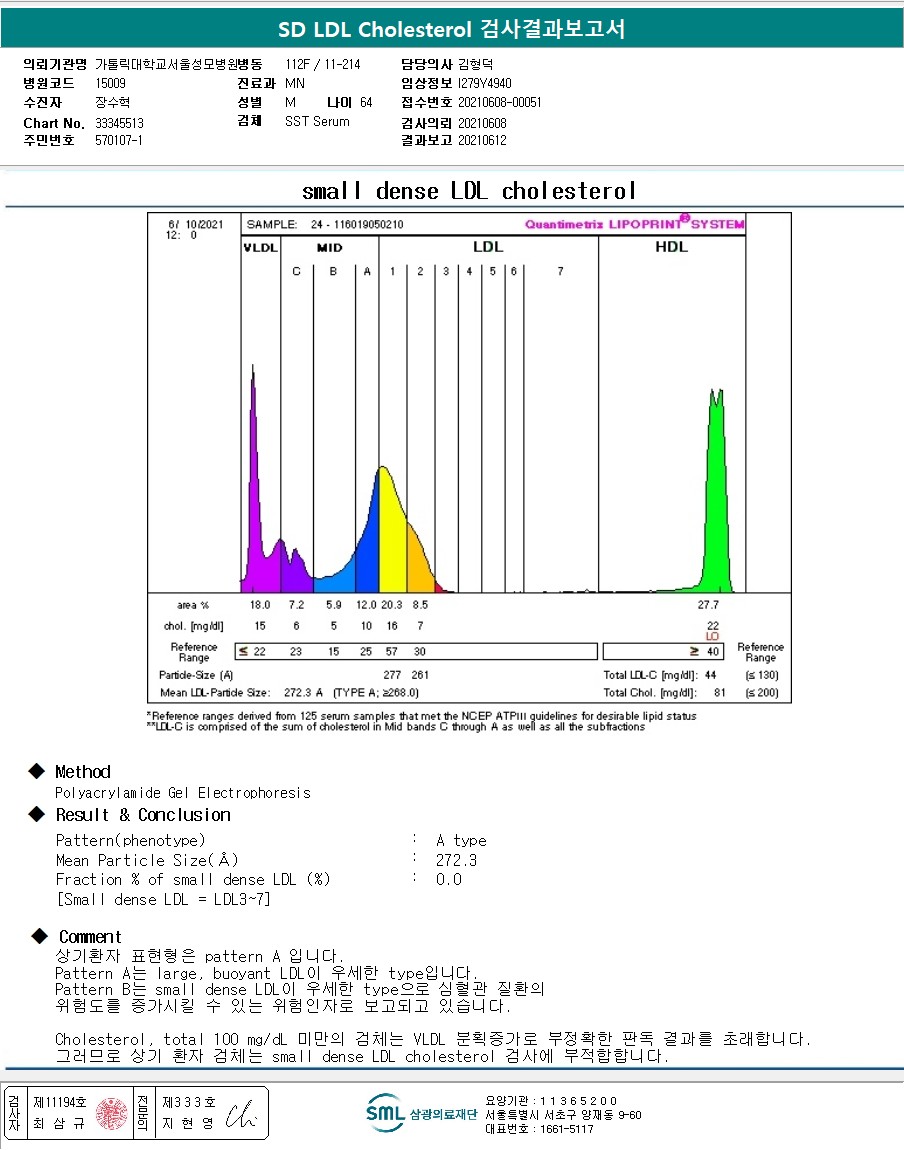The height and width of the screenshot is (1150, 904).
Task: Click the comment line 상기환자 표현형은 pattern A
Action: (199, 956)
